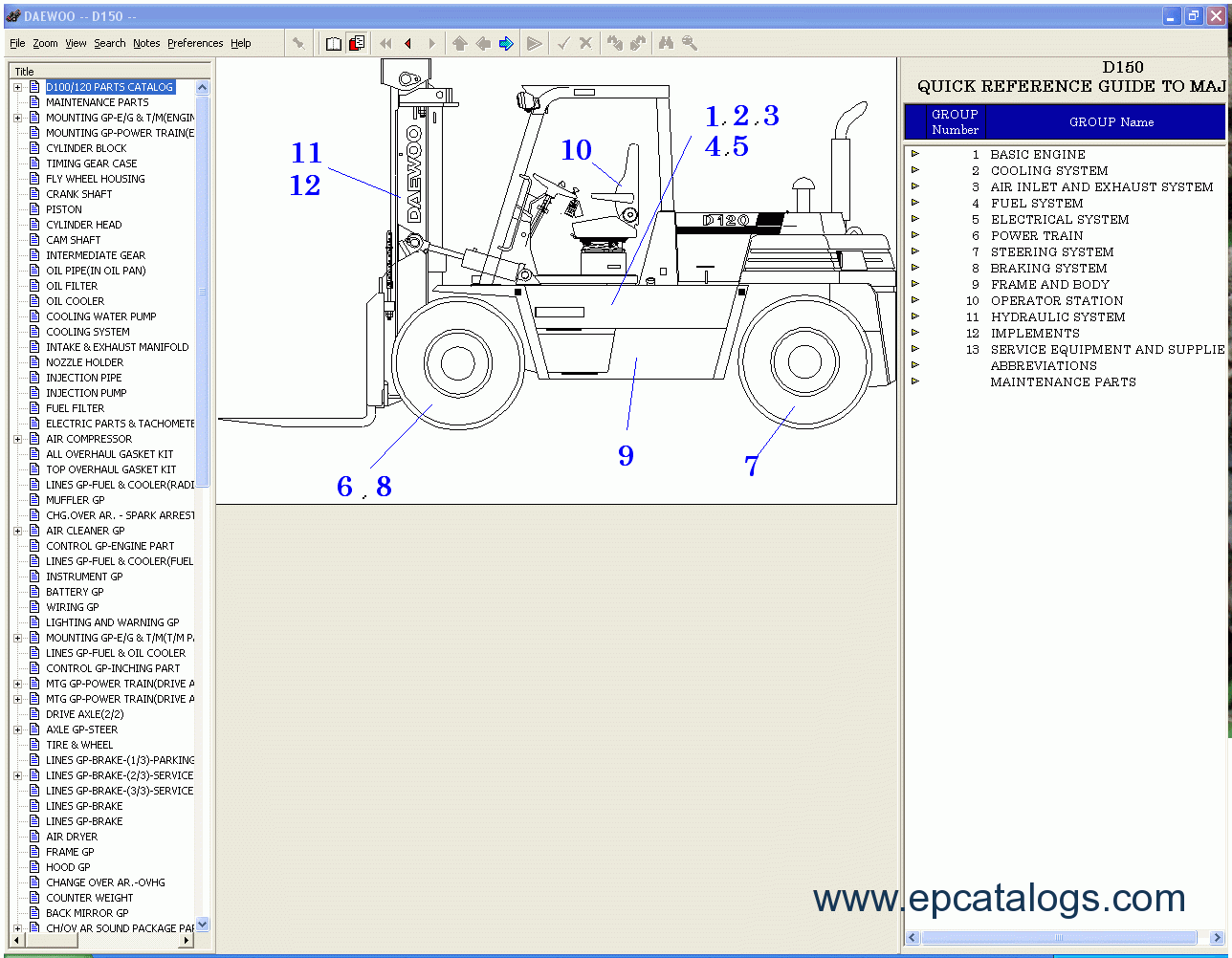Click callout number 7 on the forklift diagram
Screen dimensions: 1232x958
coord(752,466)
